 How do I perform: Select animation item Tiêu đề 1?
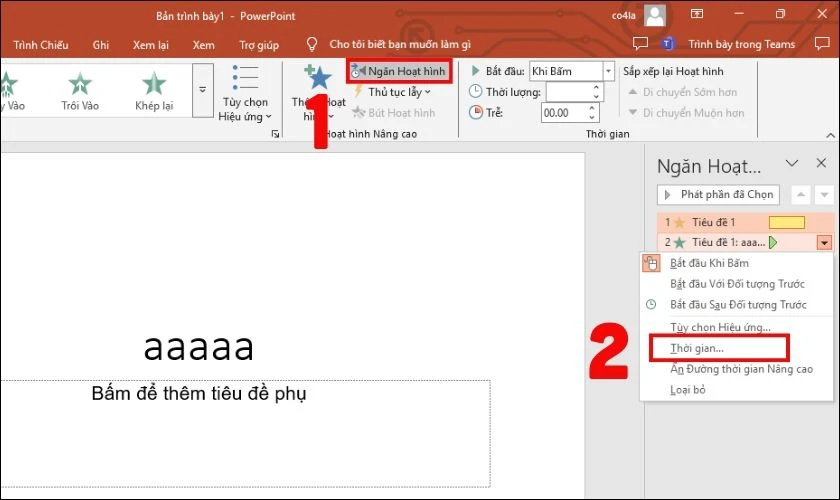point(746,222)
